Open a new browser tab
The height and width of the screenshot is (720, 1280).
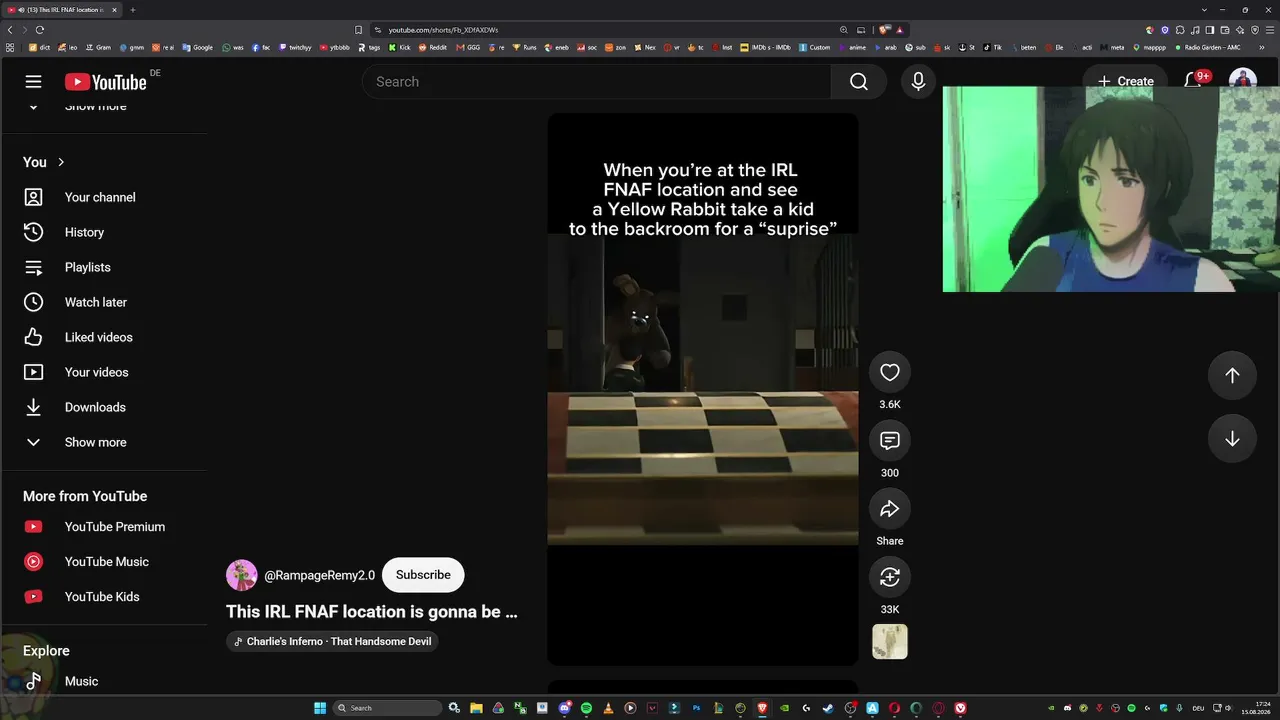[133, 10]
